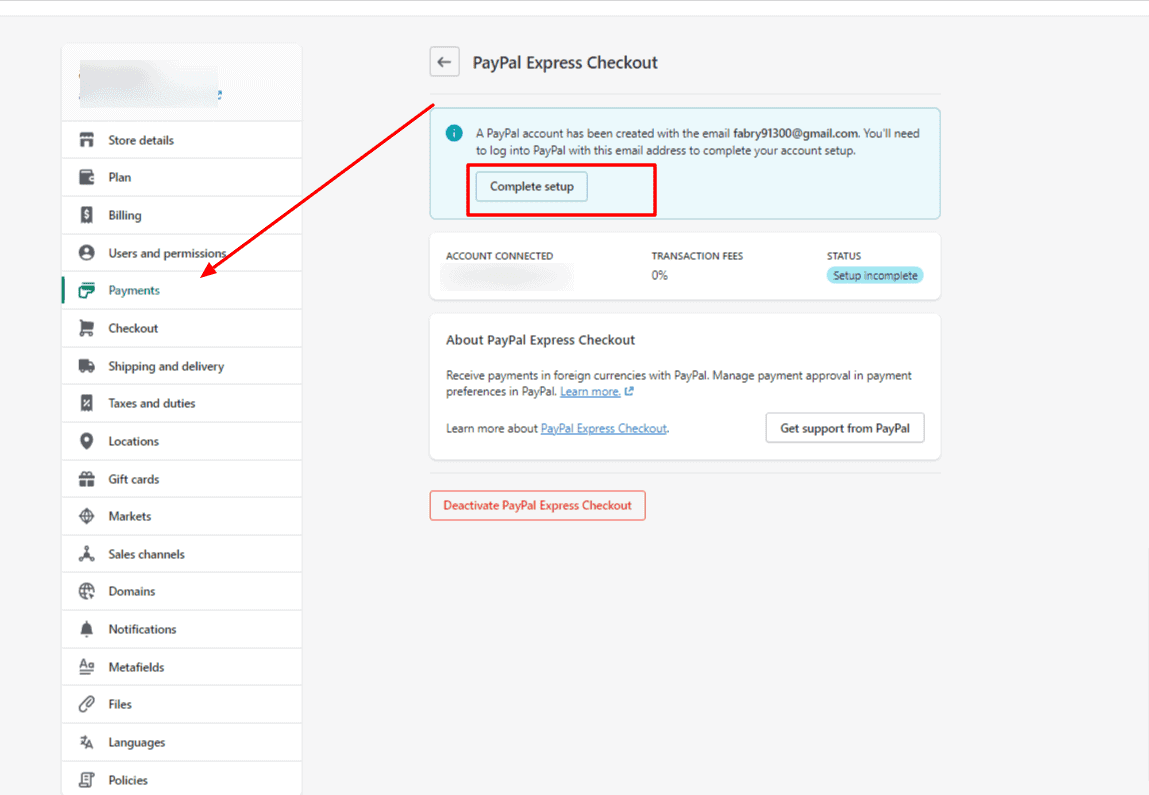Click the Setup incomplete status badge
1149x795 pixels.
(875, 275)
